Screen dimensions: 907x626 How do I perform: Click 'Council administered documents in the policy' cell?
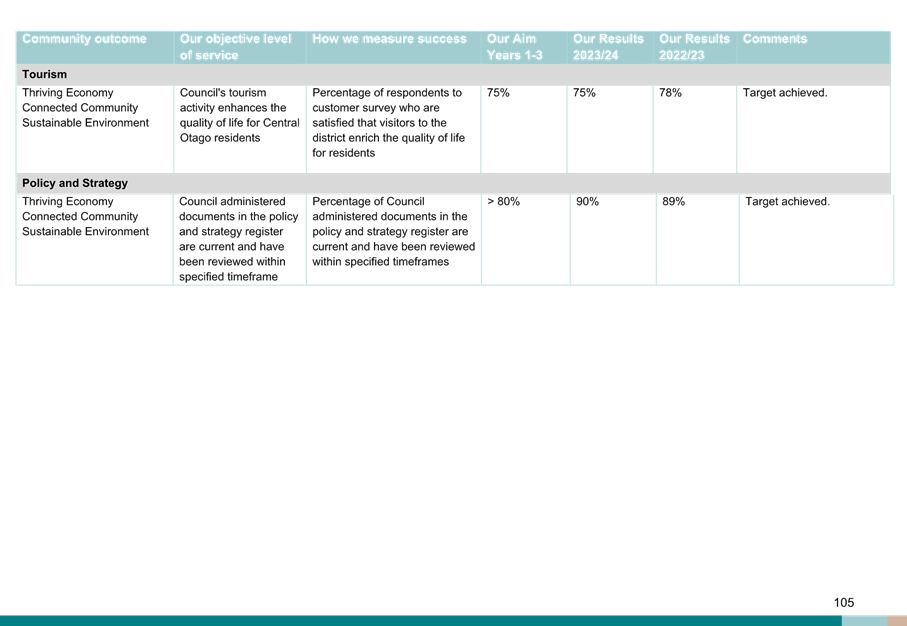238,239
